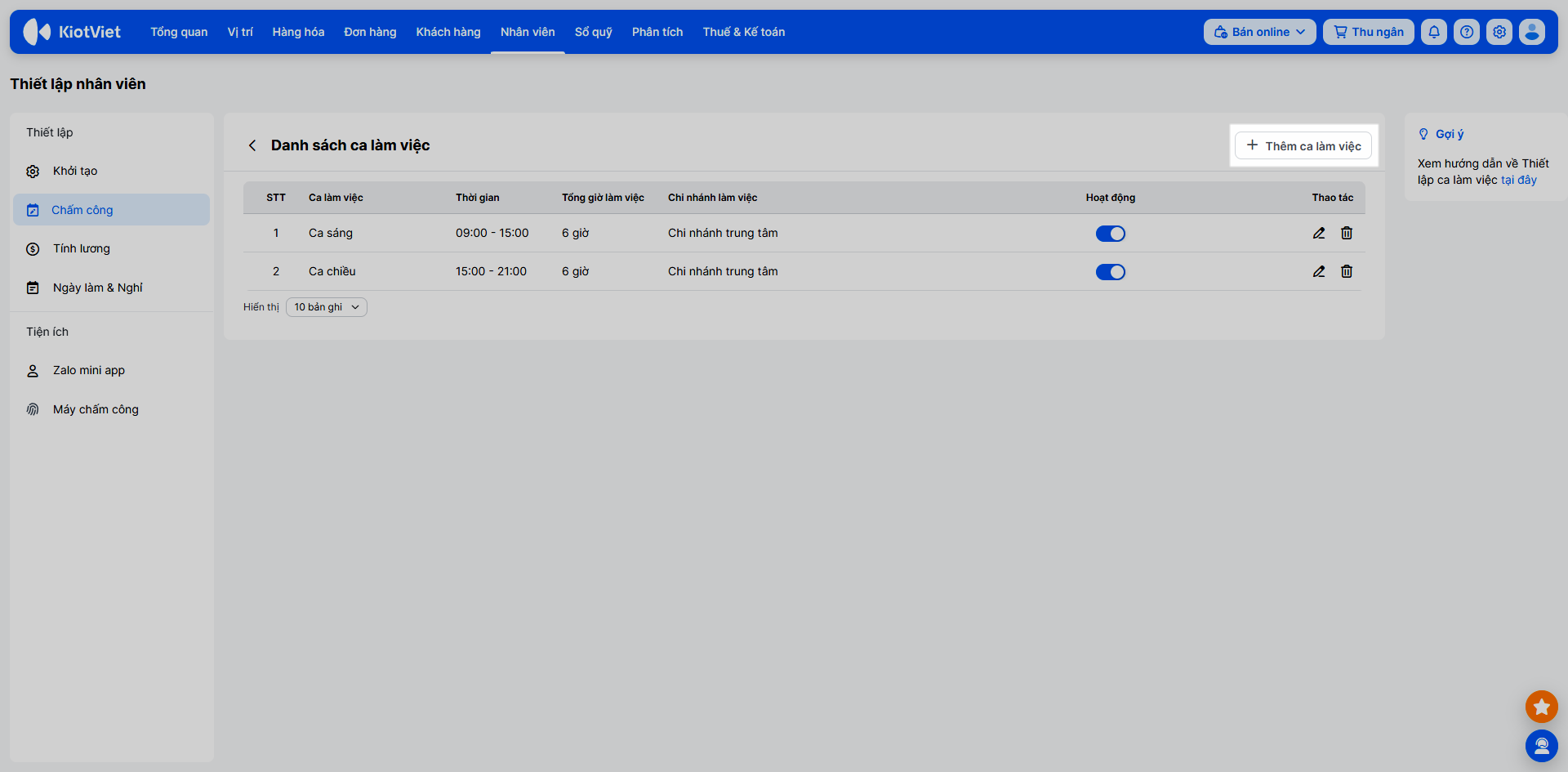
Task: Edit the Ca sáng shift
Action: click(1319, 233)
